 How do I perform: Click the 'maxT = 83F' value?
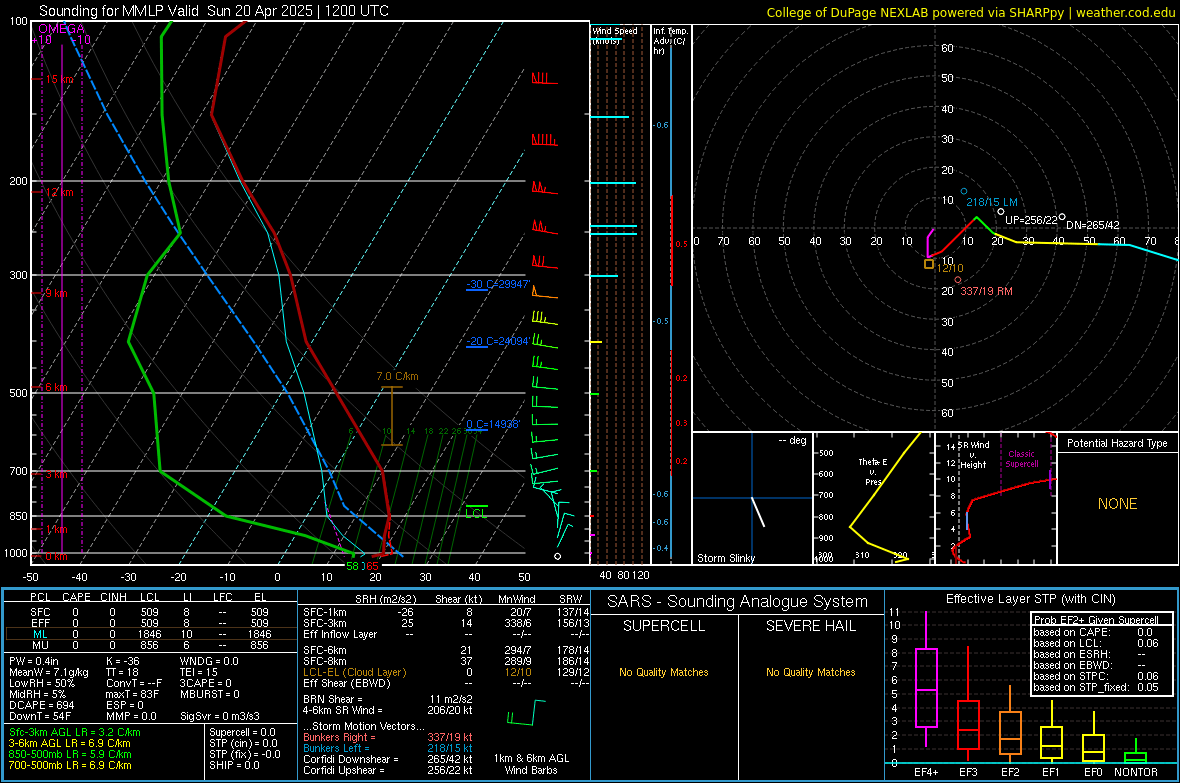tap(132, 694)
